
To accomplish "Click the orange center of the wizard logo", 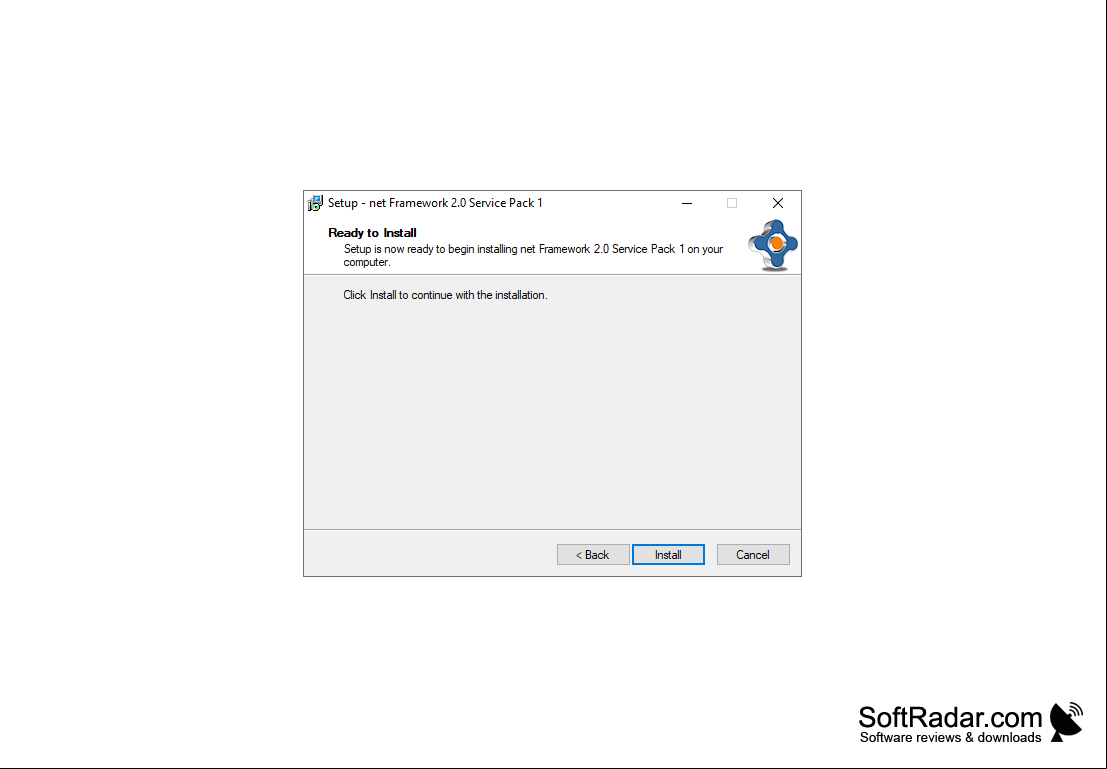I will coord(776,243).
